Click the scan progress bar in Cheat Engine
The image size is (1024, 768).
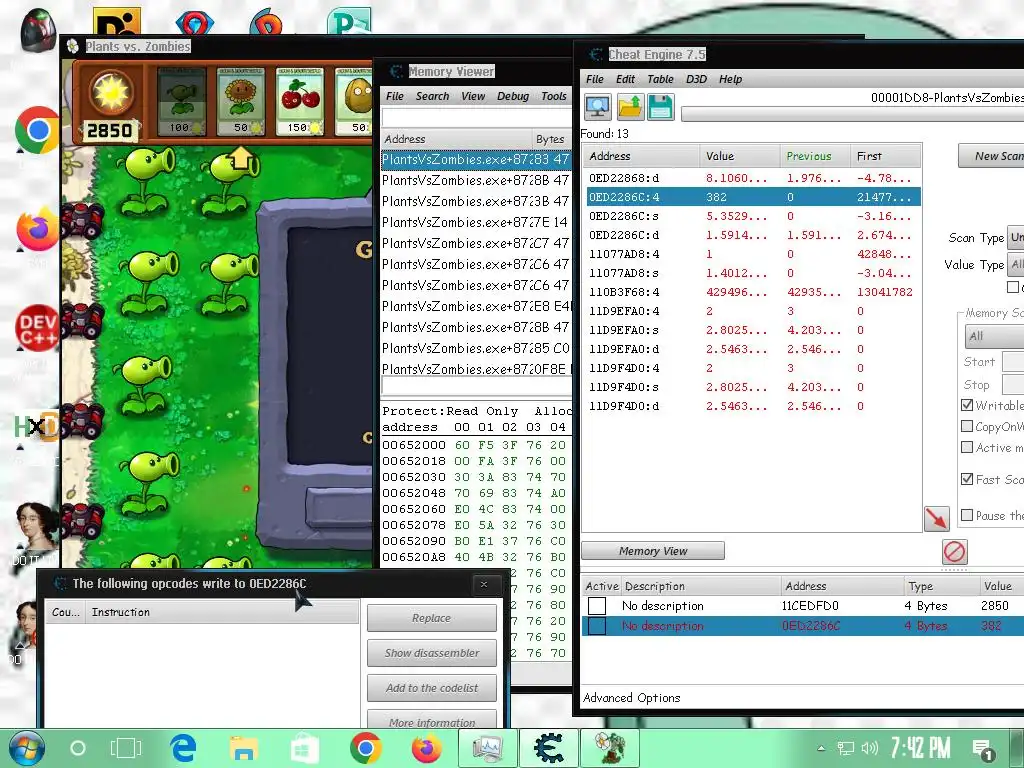(852, 114)
